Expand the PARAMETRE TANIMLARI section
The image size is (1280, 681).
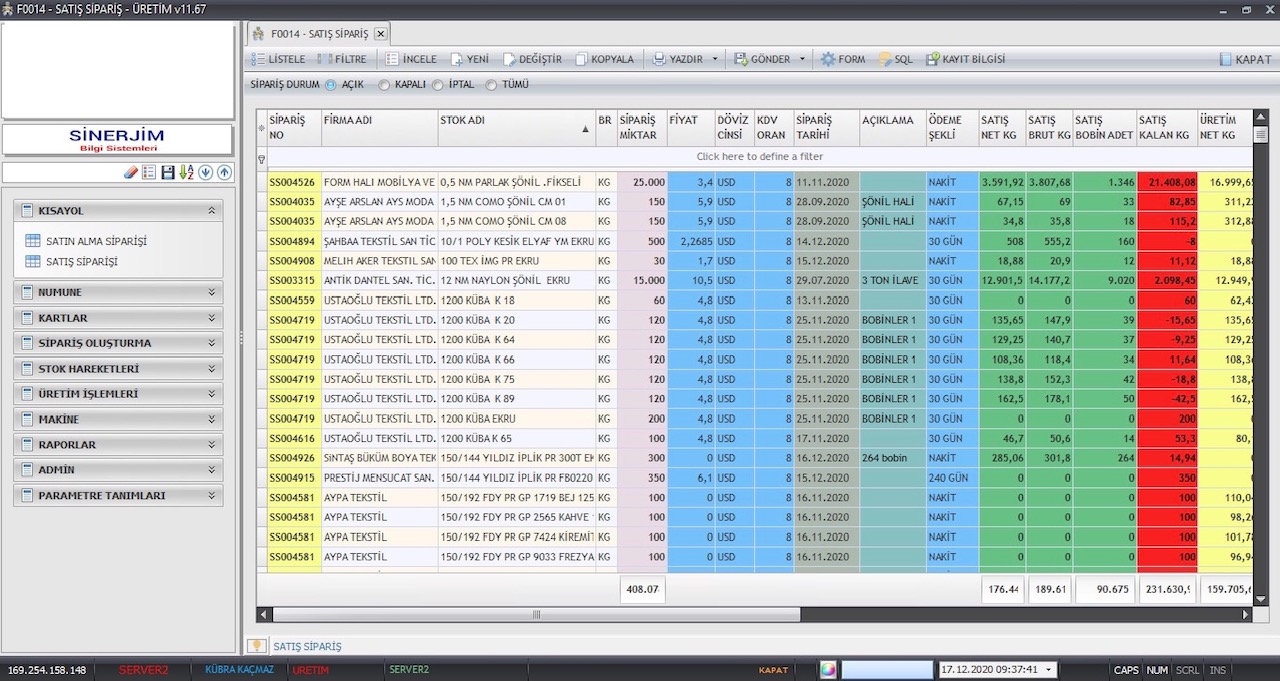[x=118, y=496]
